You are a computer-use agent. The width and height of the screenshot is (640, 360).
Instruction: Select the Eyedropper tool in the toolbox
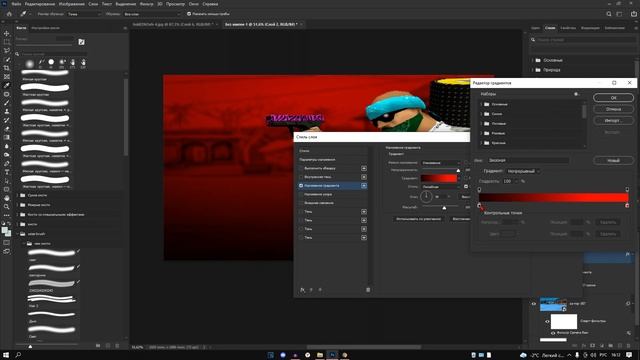[7, 85]
